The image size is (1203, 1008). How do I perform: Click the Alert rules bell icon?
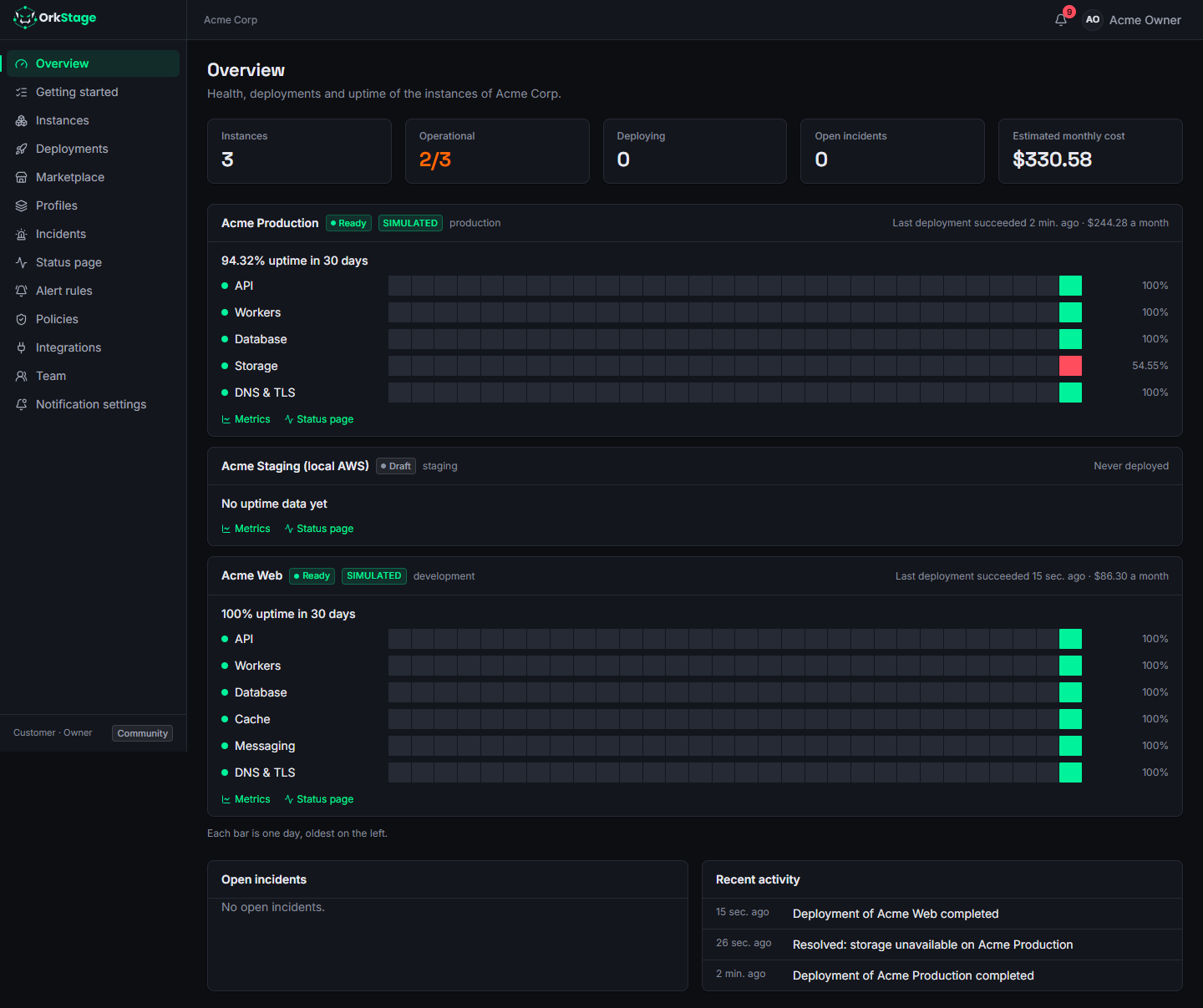click(22, 291)
